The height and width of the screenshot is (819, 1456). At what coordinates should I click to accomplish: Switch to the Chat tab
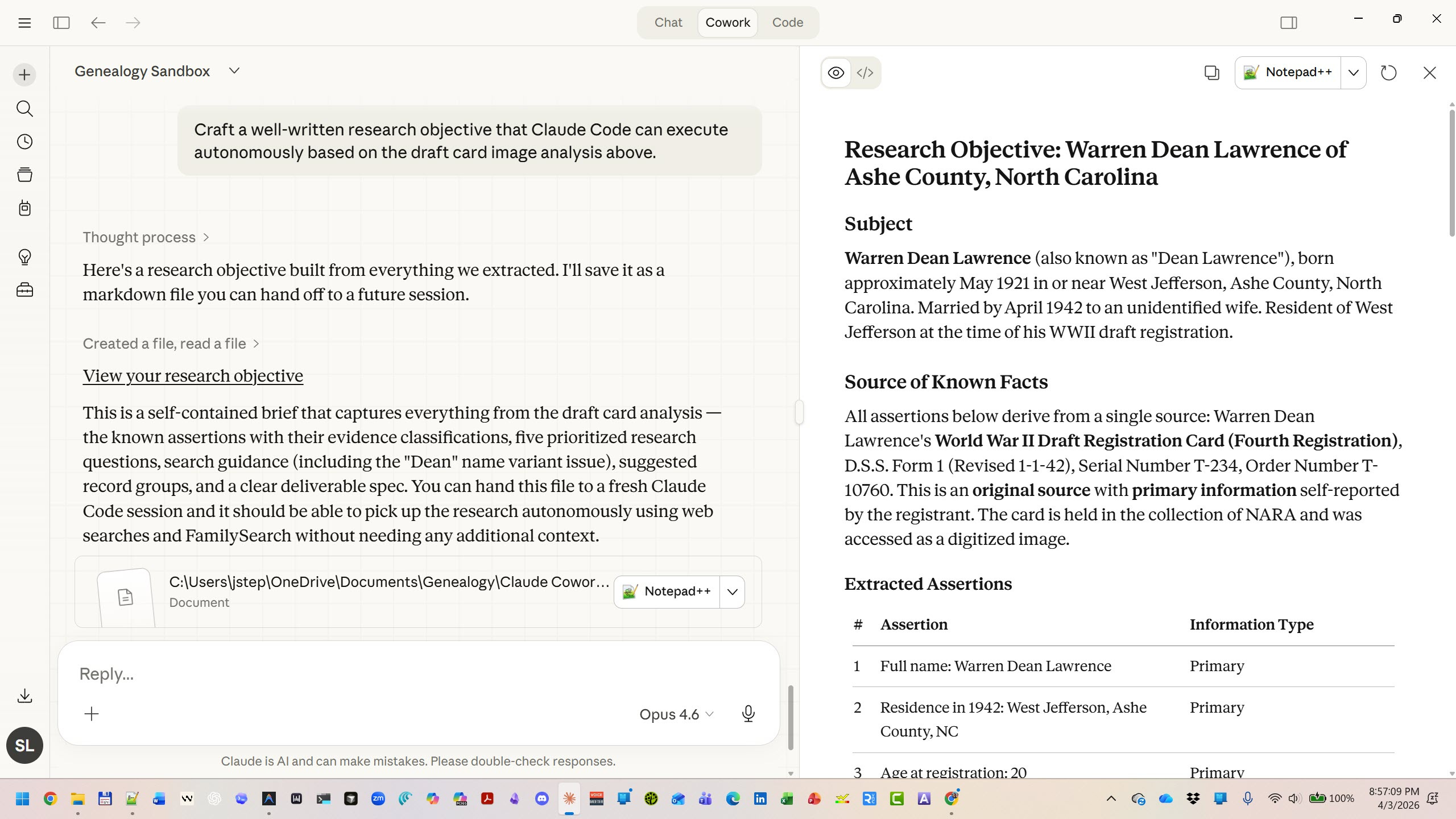coord(668,23)
